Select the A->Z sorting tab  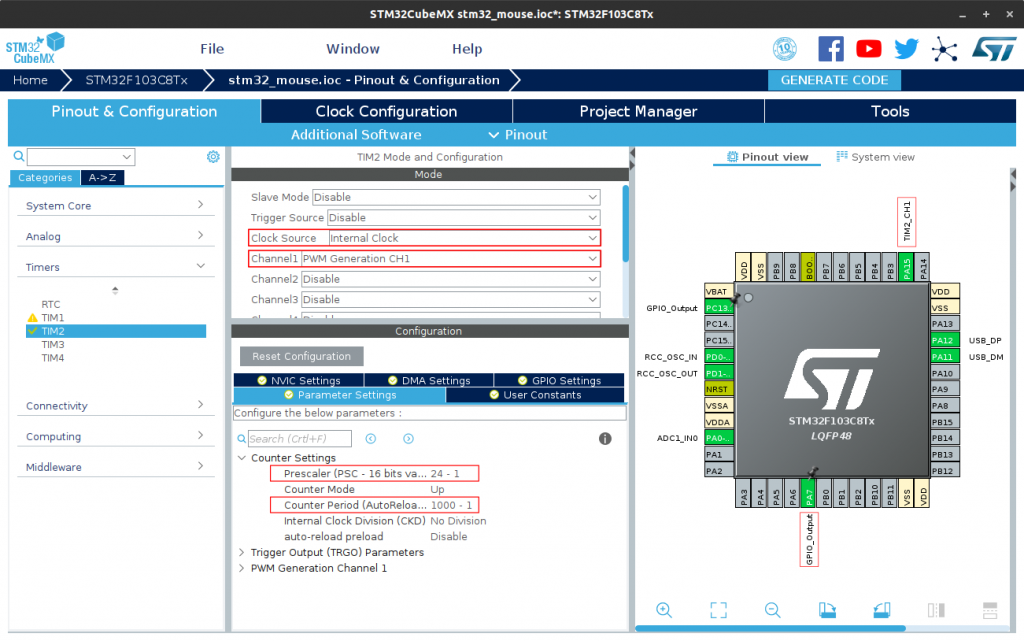(103, 178)
